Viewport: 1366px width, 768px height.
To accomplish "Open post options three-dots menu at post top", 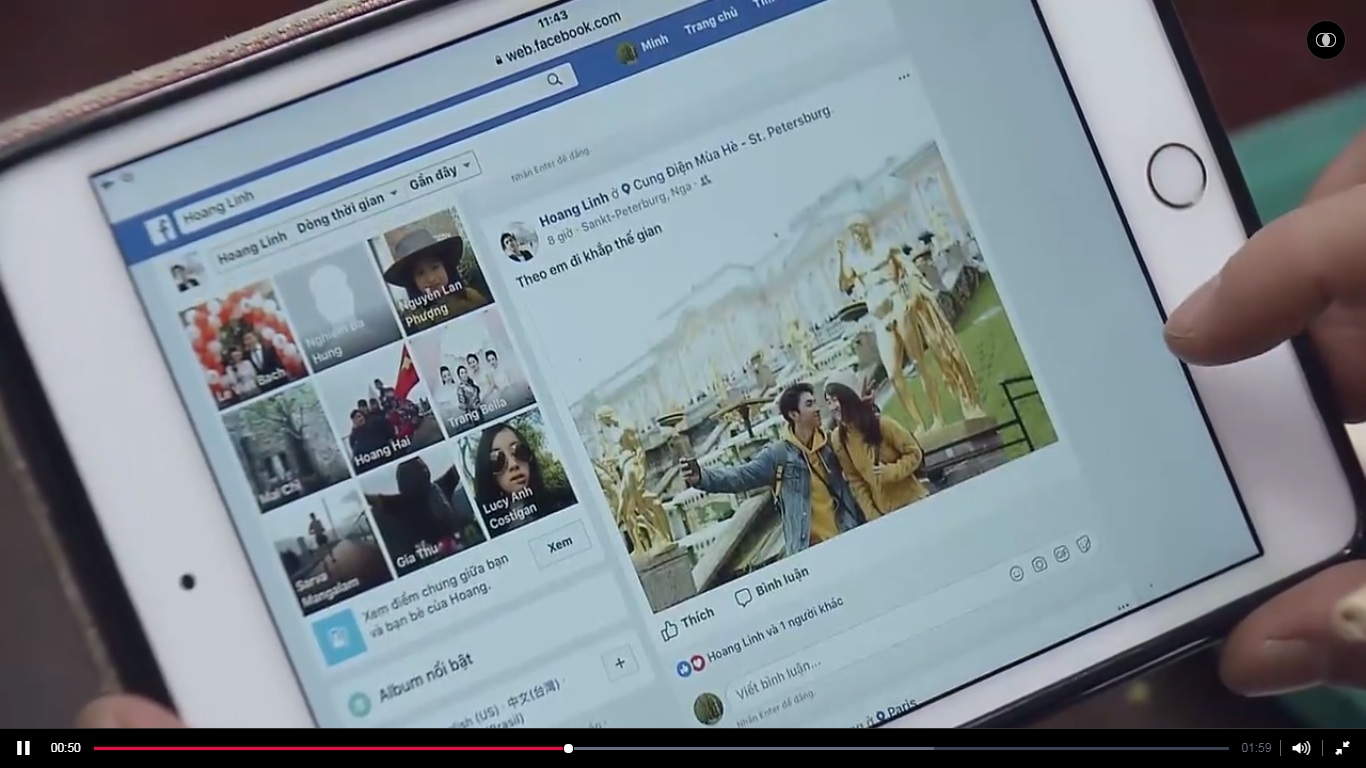I will point(904,77).
